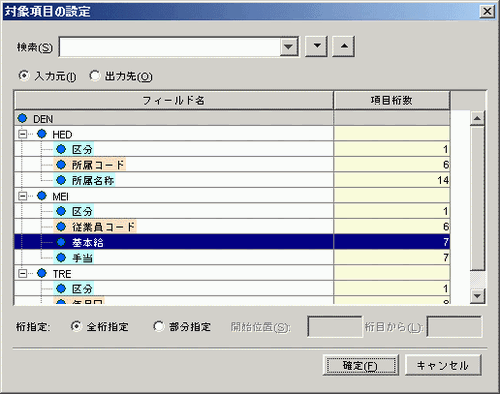Choose the 部分指定 radio option
Viewport: 500px width, 394px height.
(x=159, y=326)
